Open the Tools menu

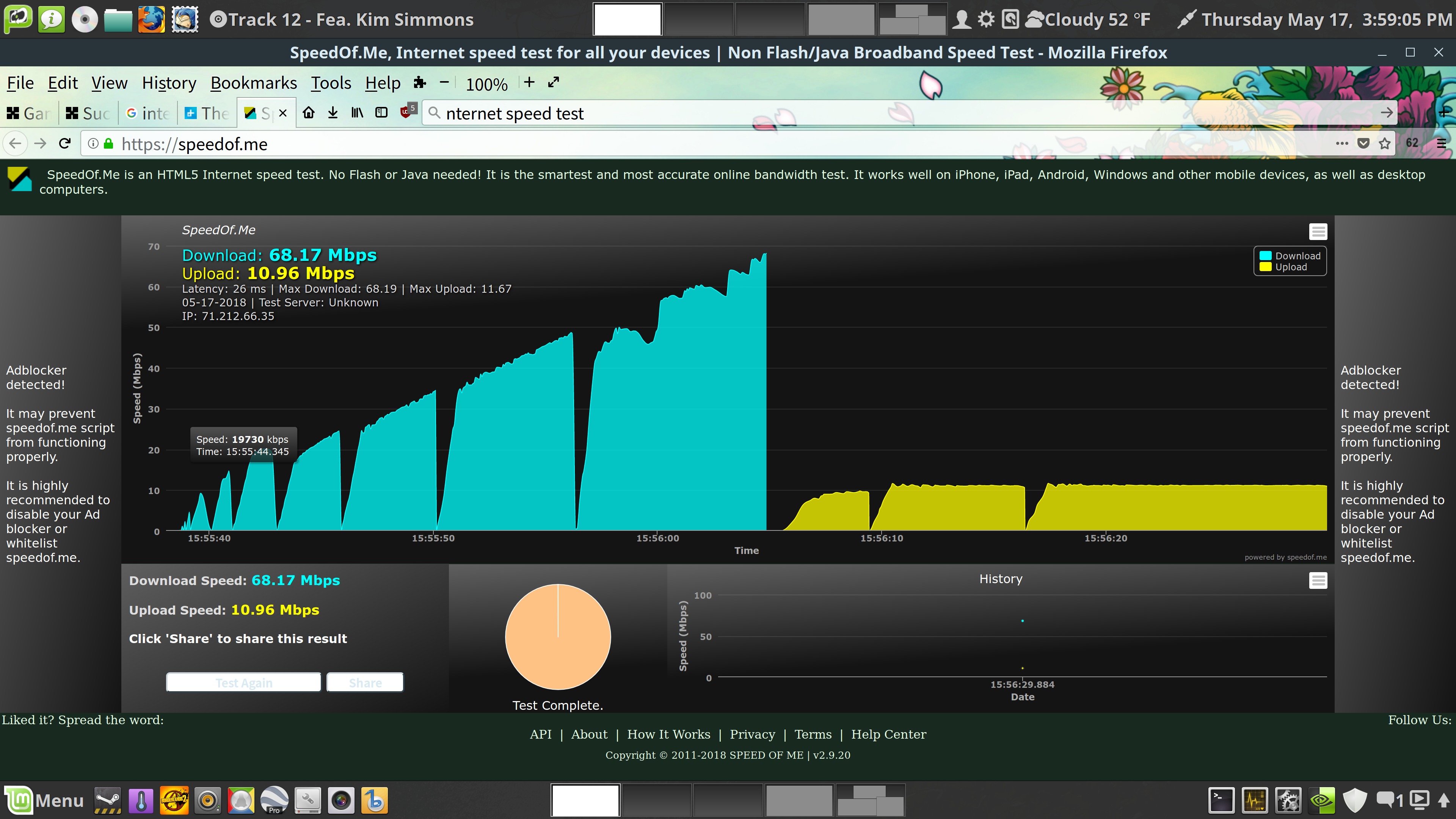click(x=331, y=83)
